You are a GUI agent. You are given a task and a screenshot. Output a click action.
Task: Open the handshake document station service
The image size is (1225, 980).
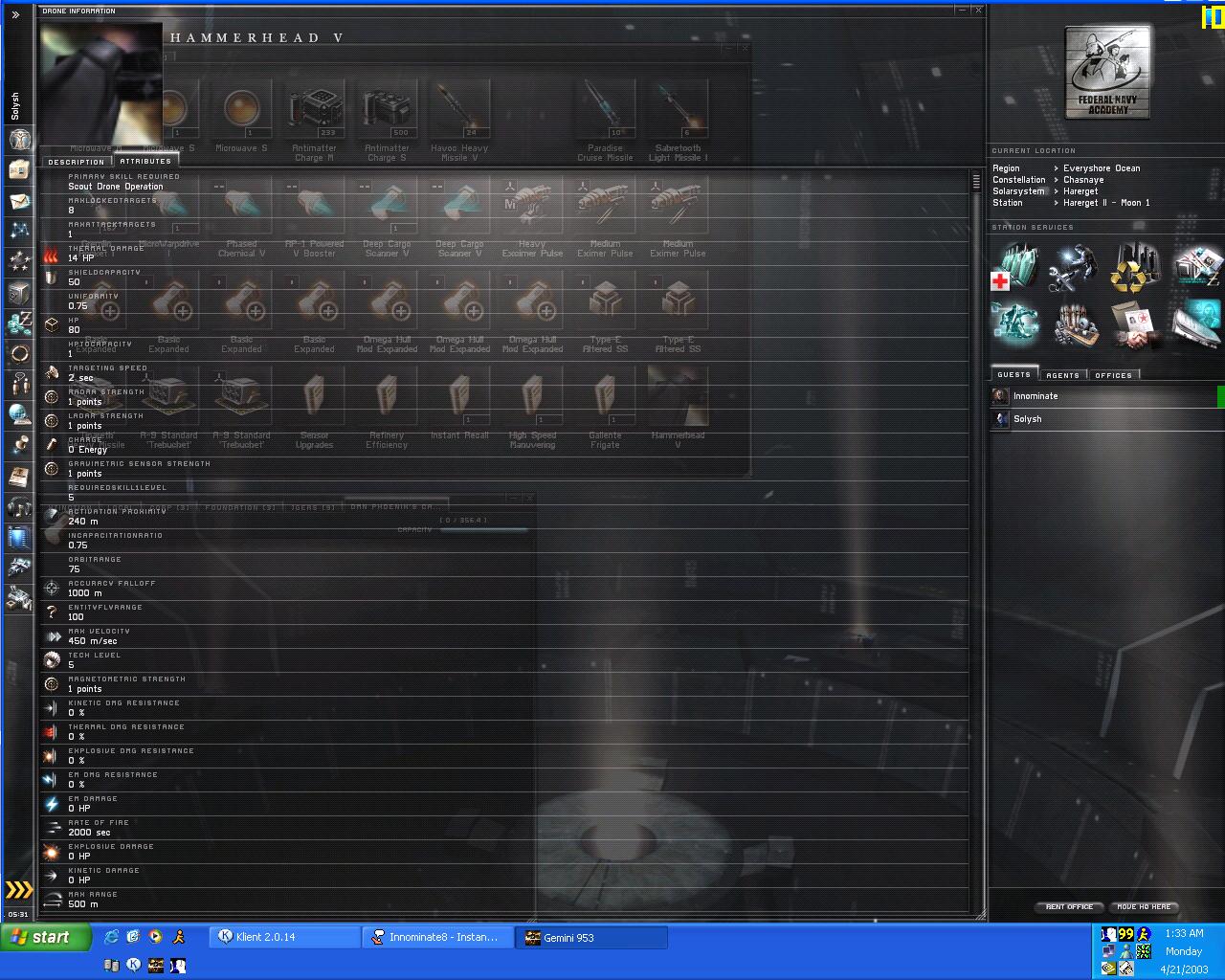click(x=1134, y=323)
